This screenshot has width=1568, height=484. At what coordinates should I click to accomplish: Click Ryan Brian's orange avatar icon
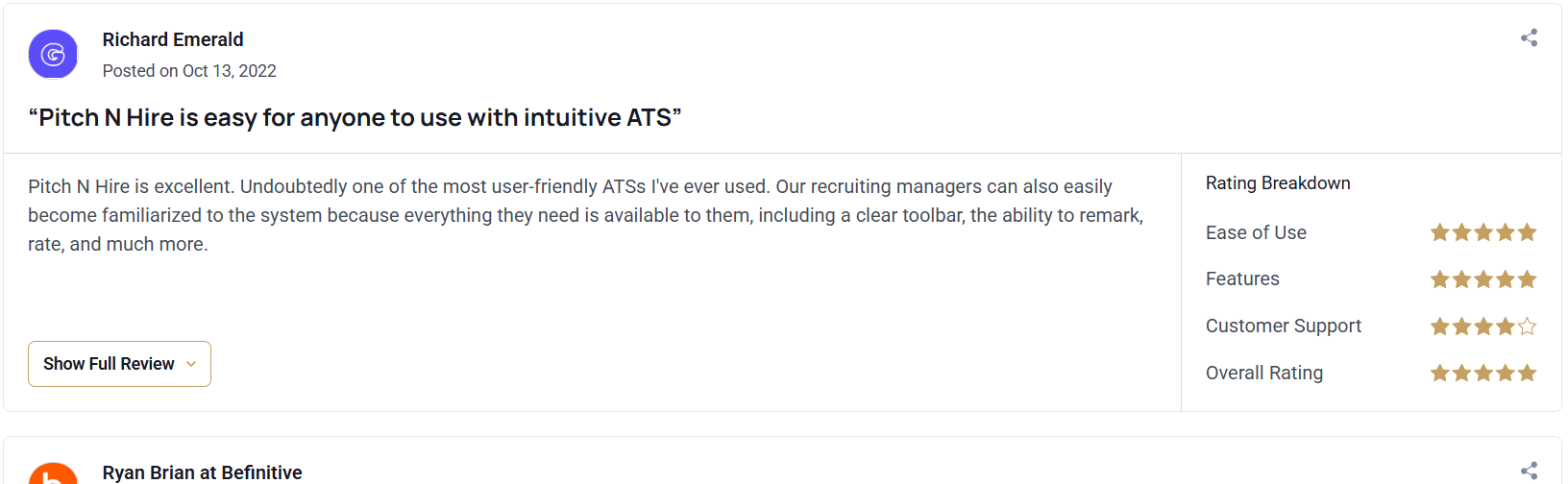(x=53, y=475)
